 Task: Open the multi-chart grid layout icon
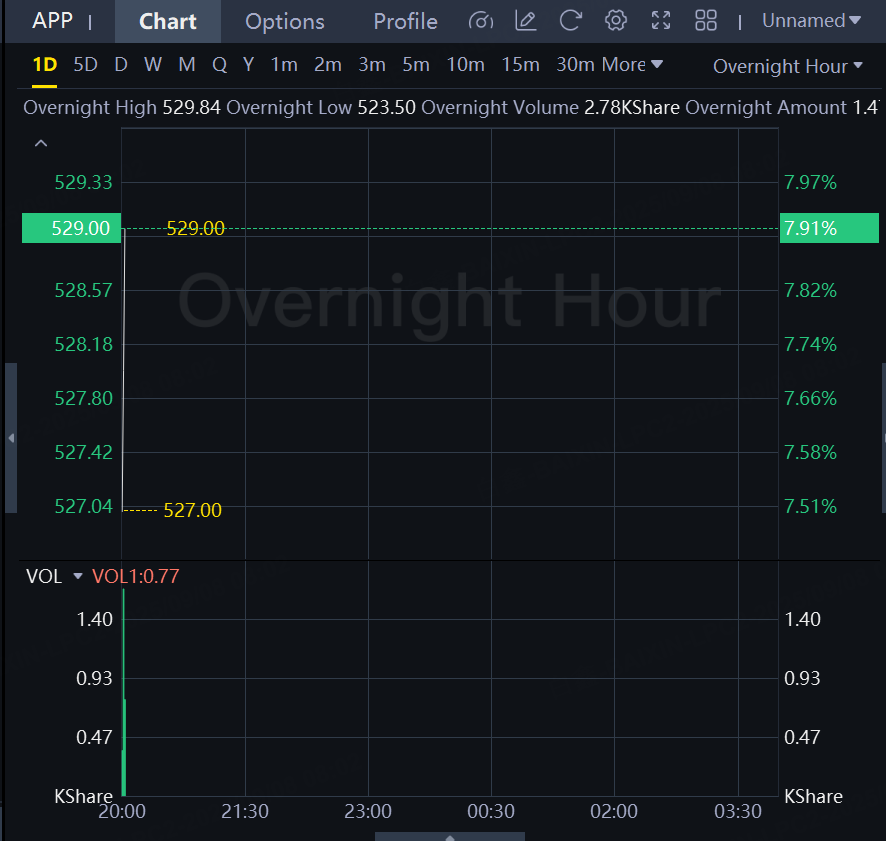point(706,21)
